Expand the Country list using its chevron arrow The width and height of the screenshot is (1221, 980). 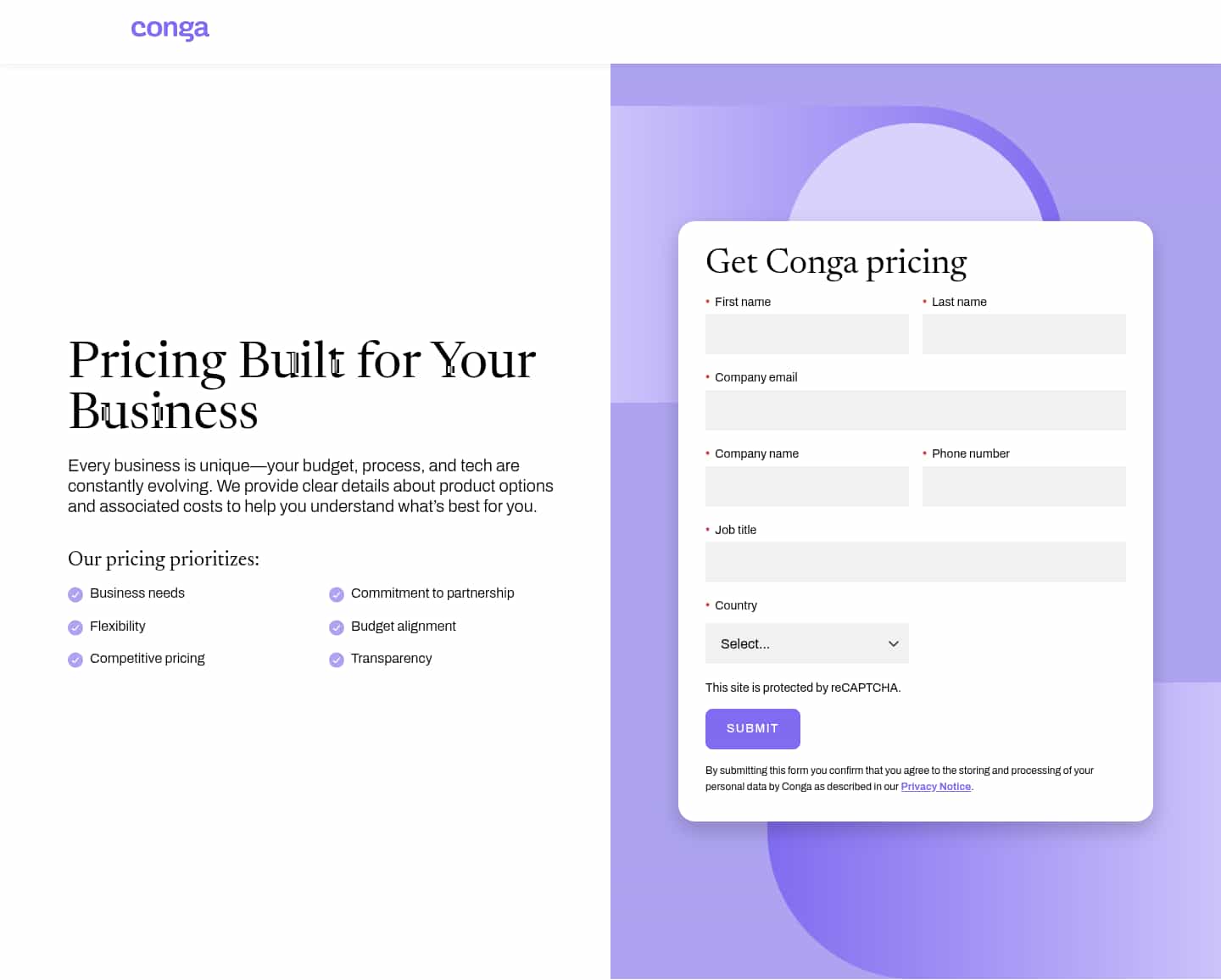coord(893,643)
